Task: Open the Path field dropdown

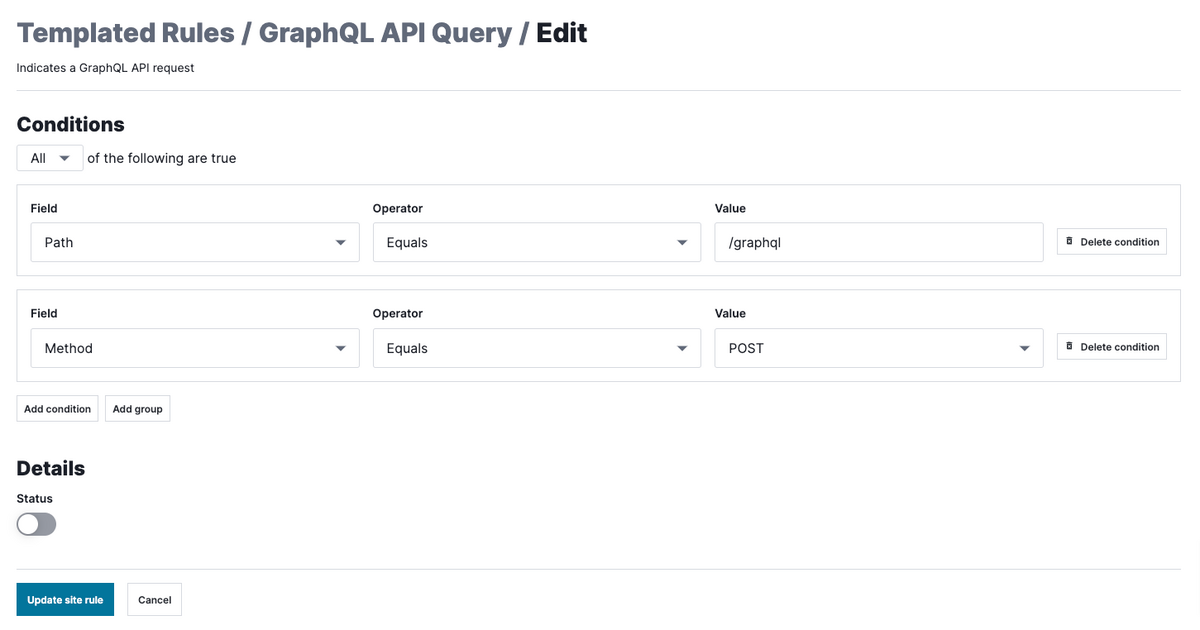Action: tap(195, 242)
